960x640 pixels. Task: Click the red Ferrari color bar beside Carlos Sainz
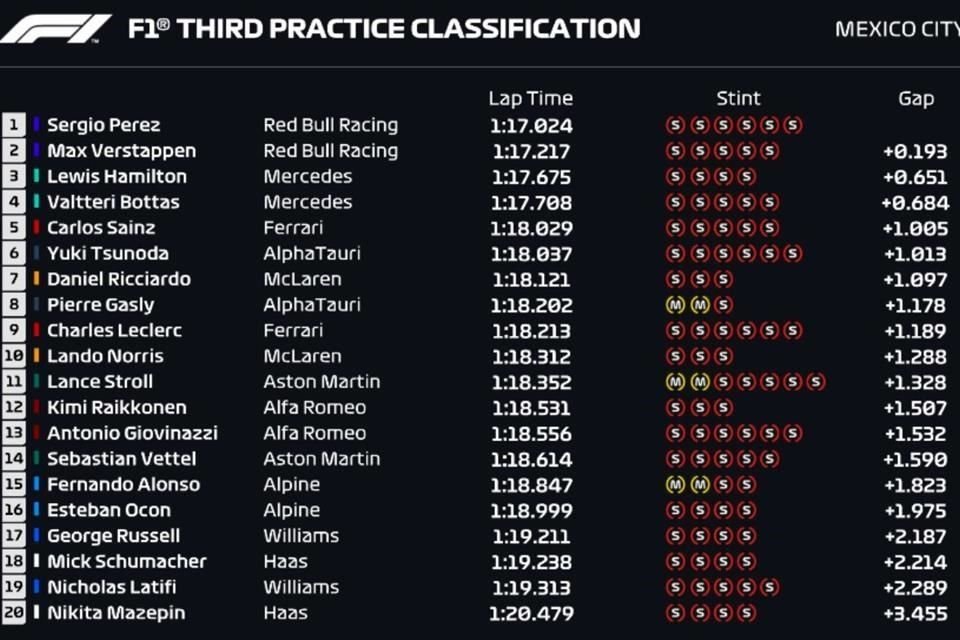tap(36, 228)
